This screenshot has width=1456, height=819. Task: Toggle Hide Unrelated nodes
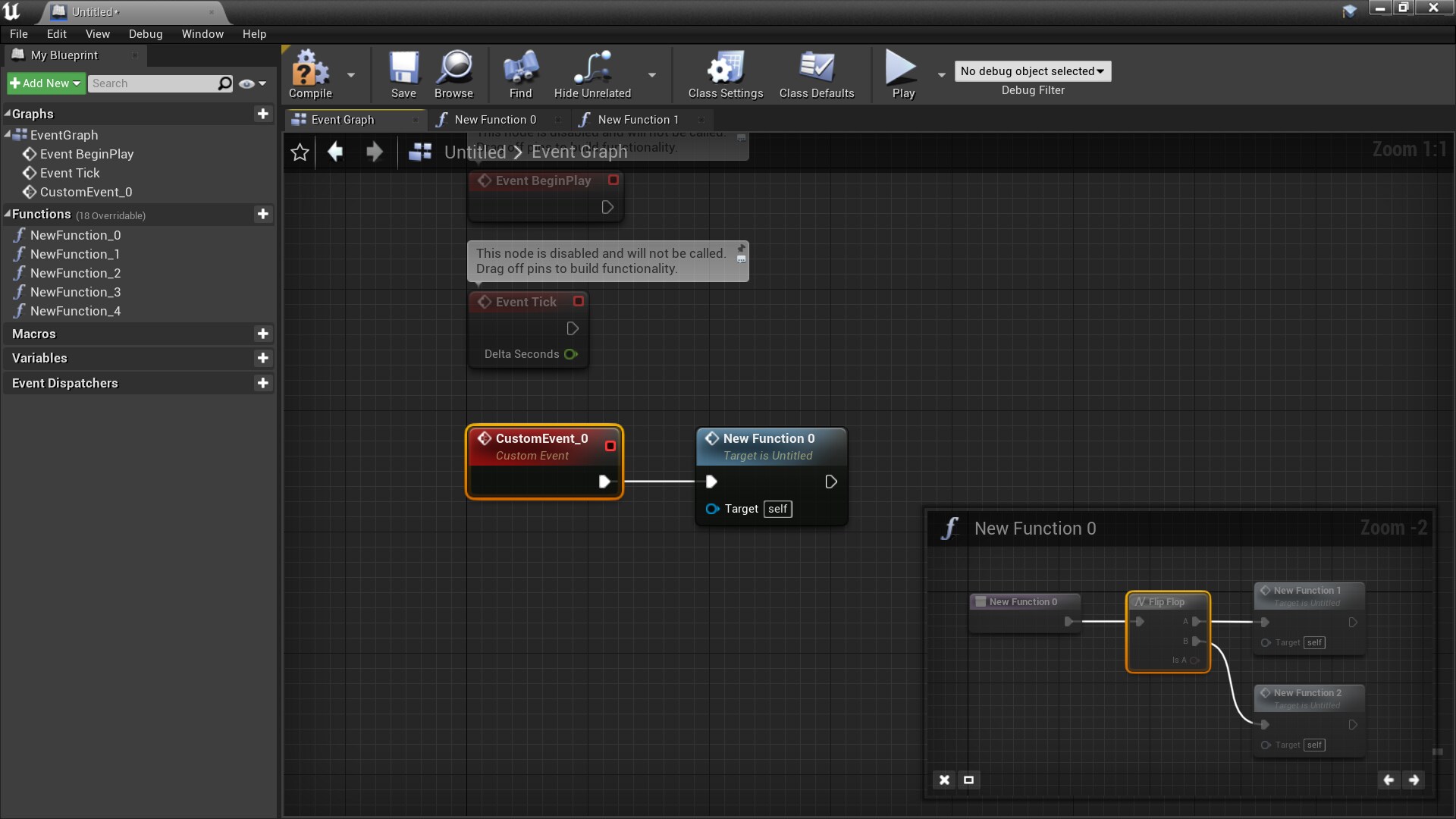(591, 74)
